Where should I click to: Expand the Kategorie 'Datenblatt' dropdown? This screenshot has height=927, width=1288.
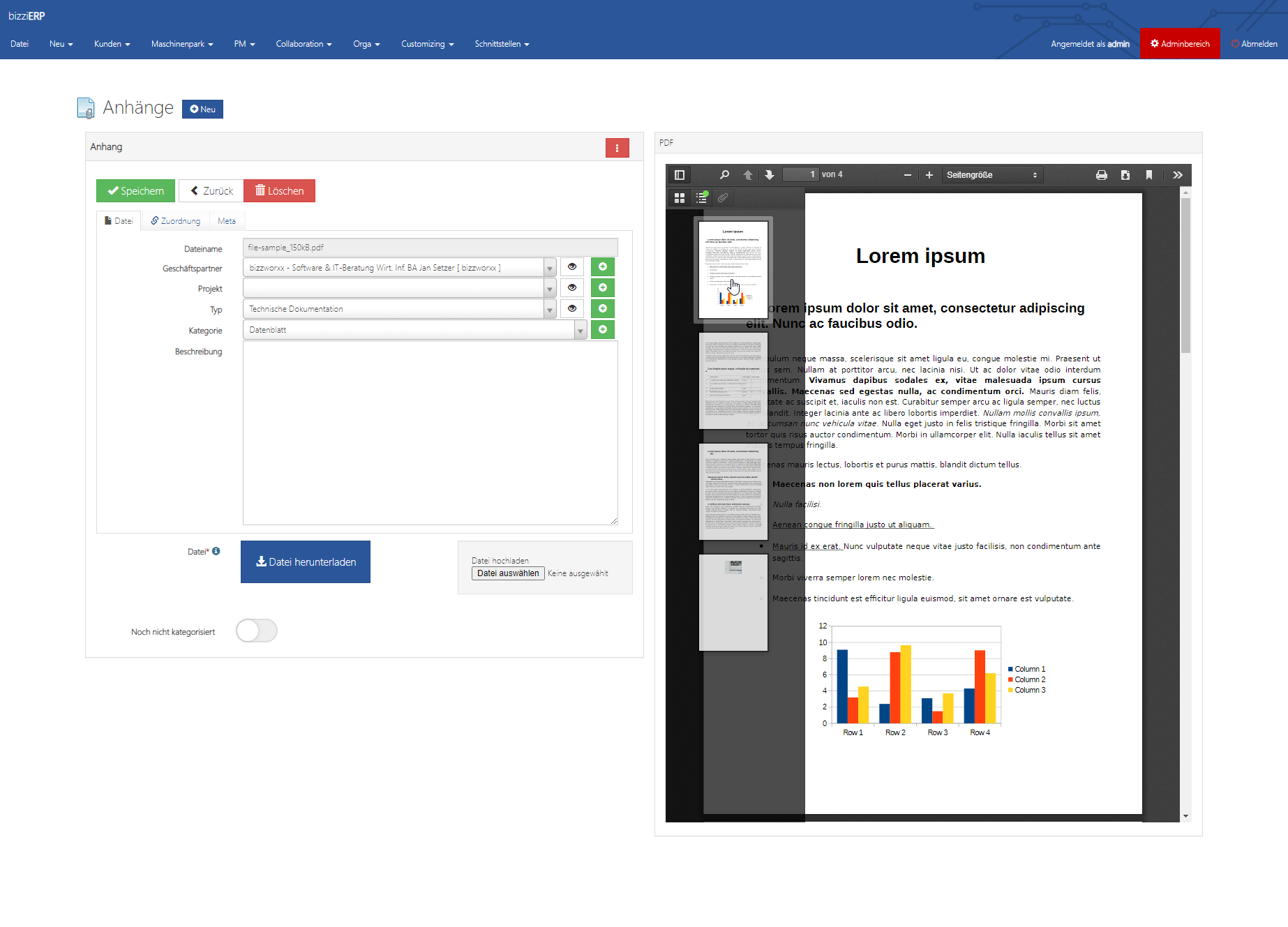581,329
